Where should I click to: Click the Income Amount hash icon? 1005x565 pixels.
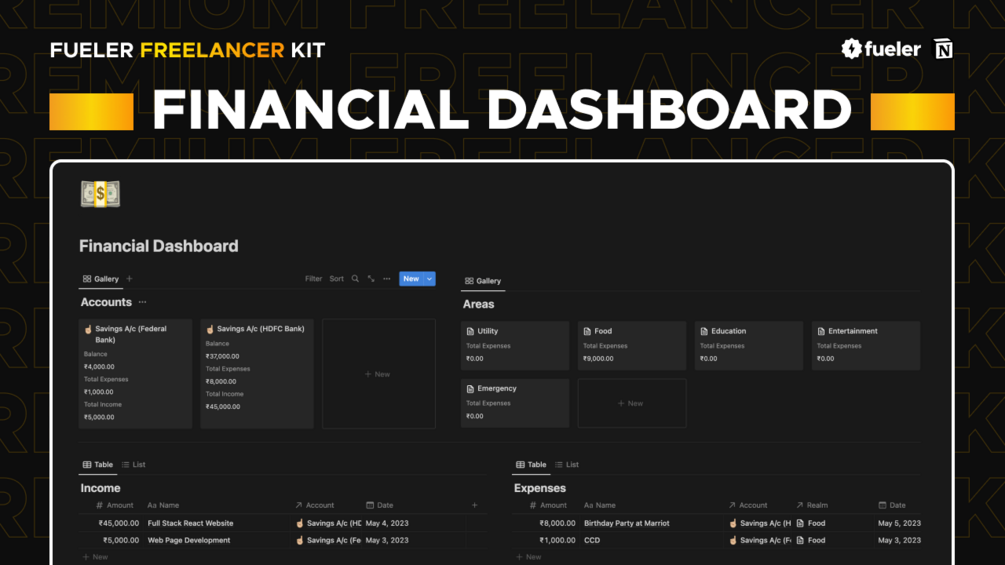(99, 505)
